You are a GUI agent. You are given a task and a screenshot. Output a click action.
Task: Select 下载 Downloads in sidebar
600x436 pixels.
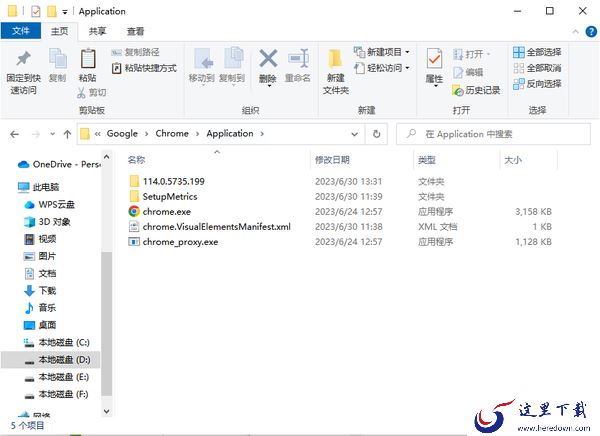tap(40, 291)
